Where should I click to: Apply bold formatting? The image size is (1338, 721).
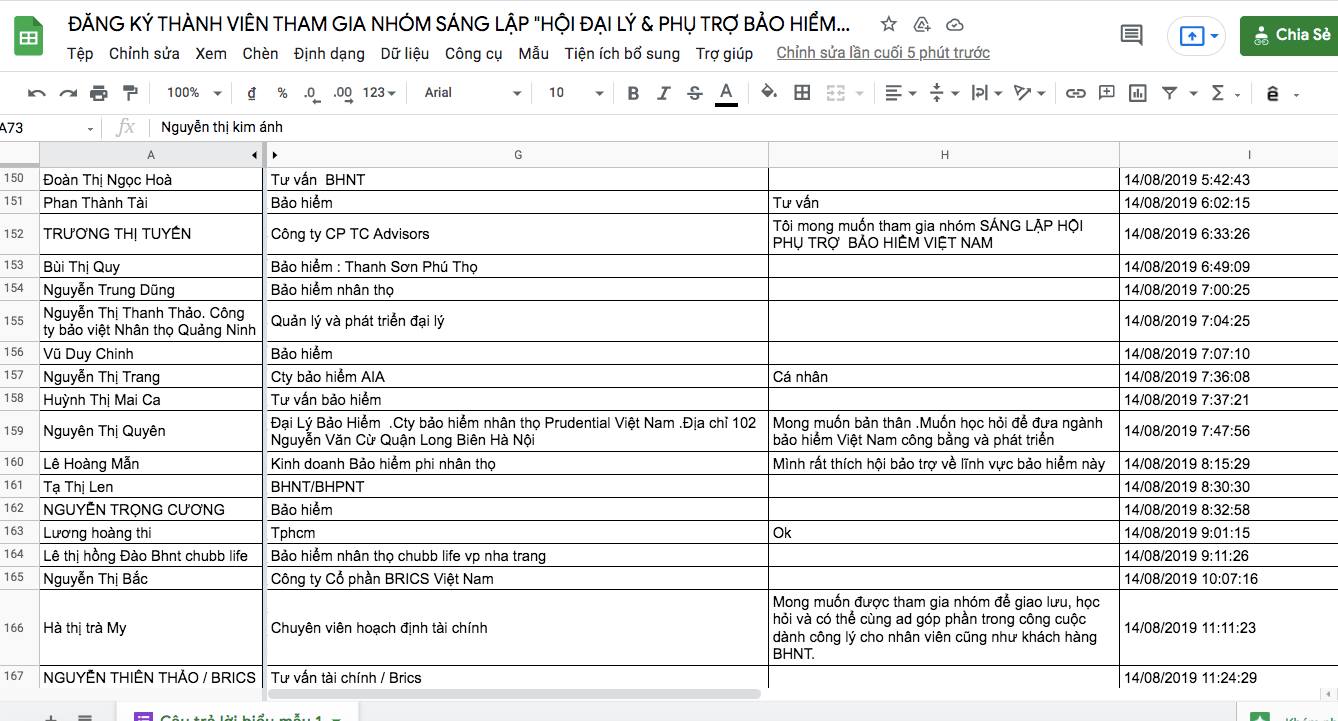[x=633, y=93]
